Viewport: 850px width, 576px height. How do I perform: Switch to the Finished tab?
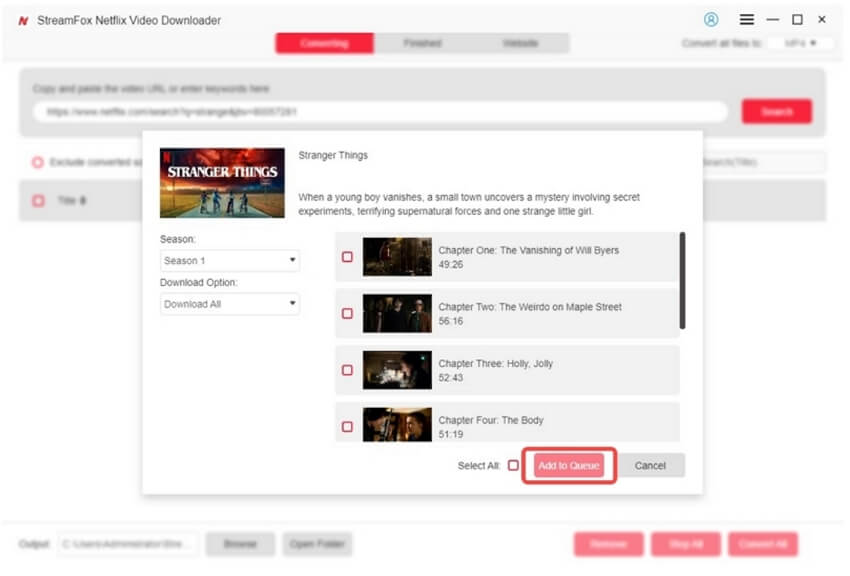click(x=422, y=43)
